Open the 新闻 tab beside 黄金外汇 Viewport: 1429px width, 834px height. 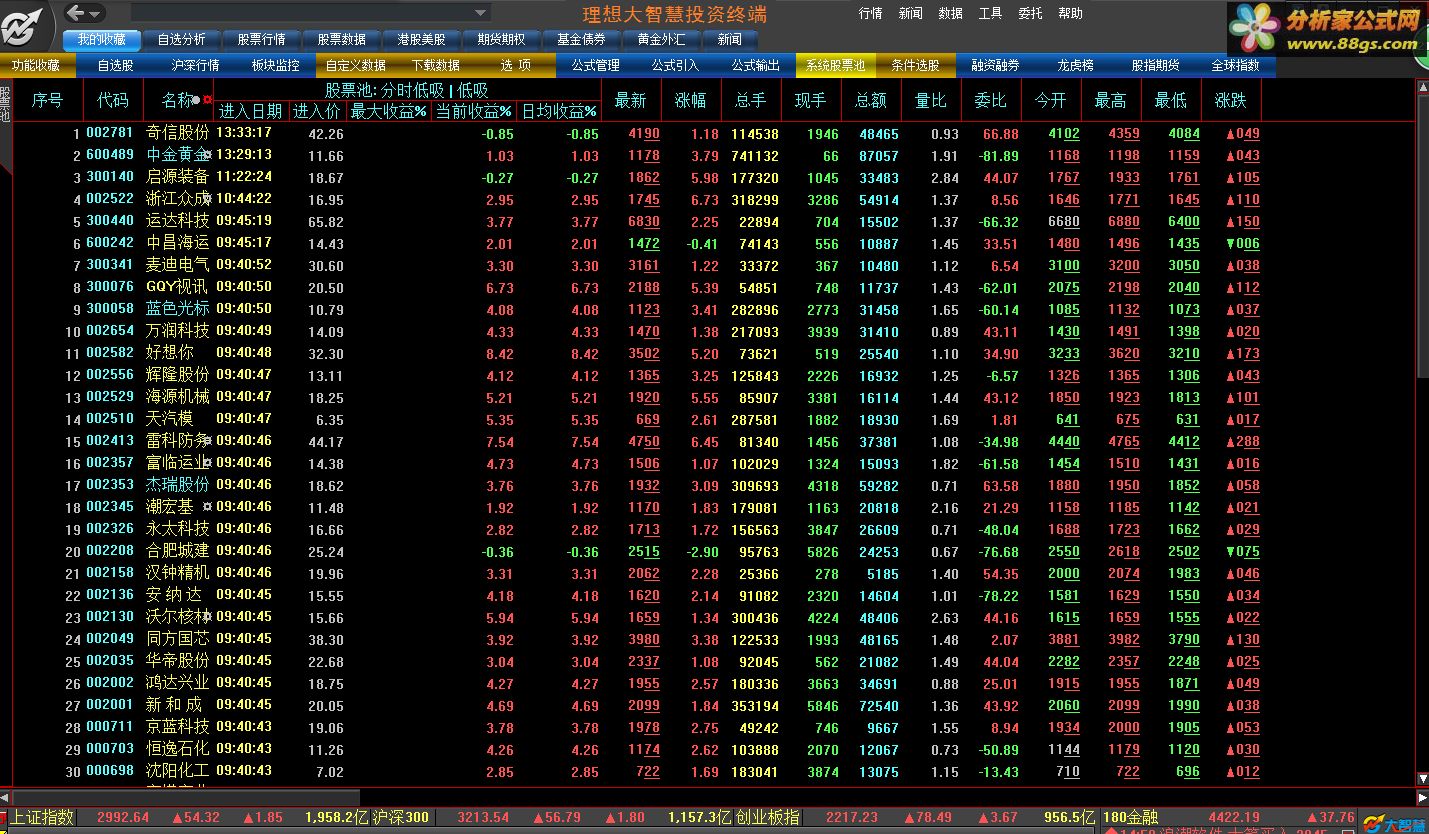click(x=730, y=40)
